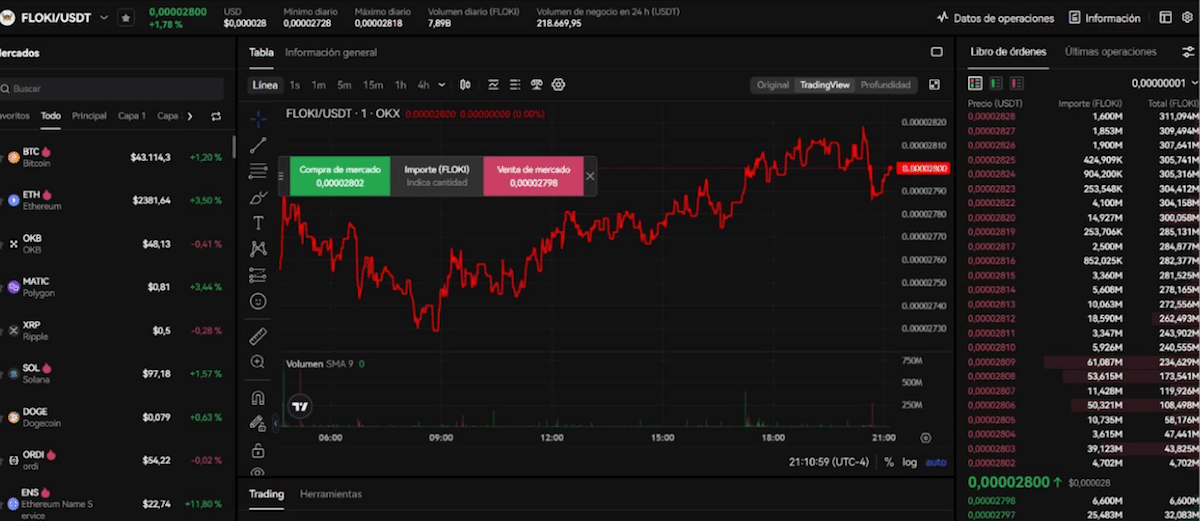The width and height of the screenshot is (1200, 521).
Task: Toggle market list sort swap icon
Action: coord(216,116)
